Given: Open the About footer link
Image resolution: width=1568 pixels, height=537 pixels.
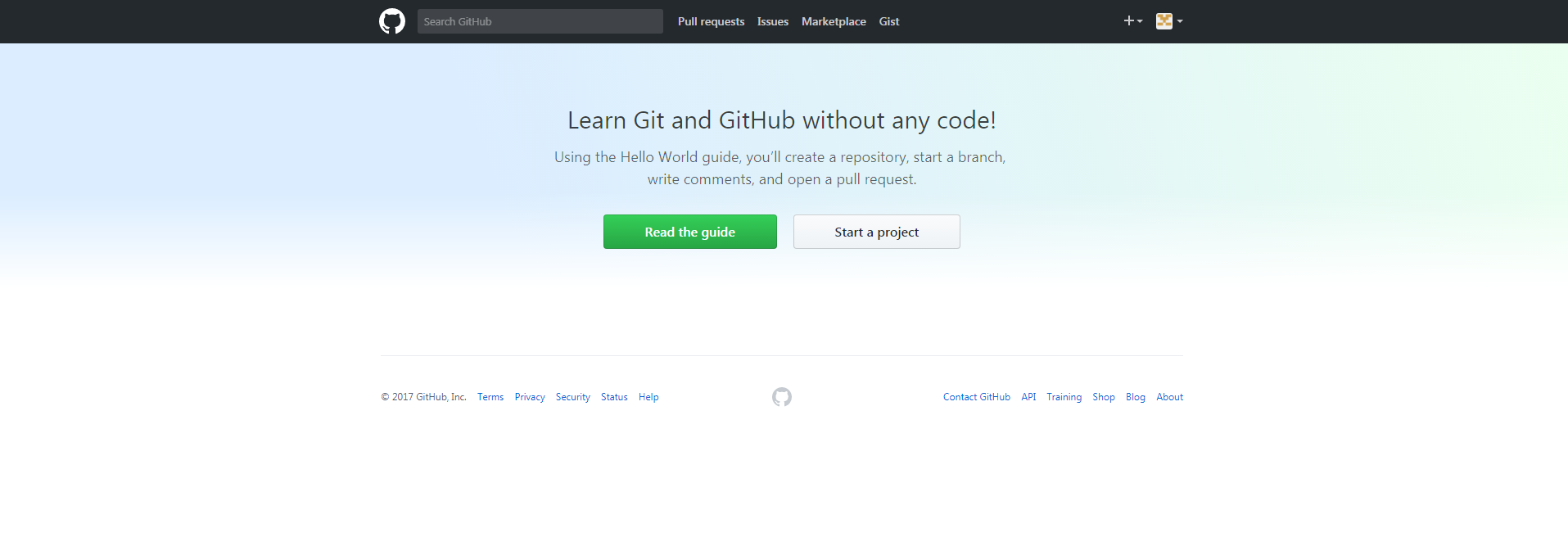Looking at the screenshot, I should pos(1170,397).
